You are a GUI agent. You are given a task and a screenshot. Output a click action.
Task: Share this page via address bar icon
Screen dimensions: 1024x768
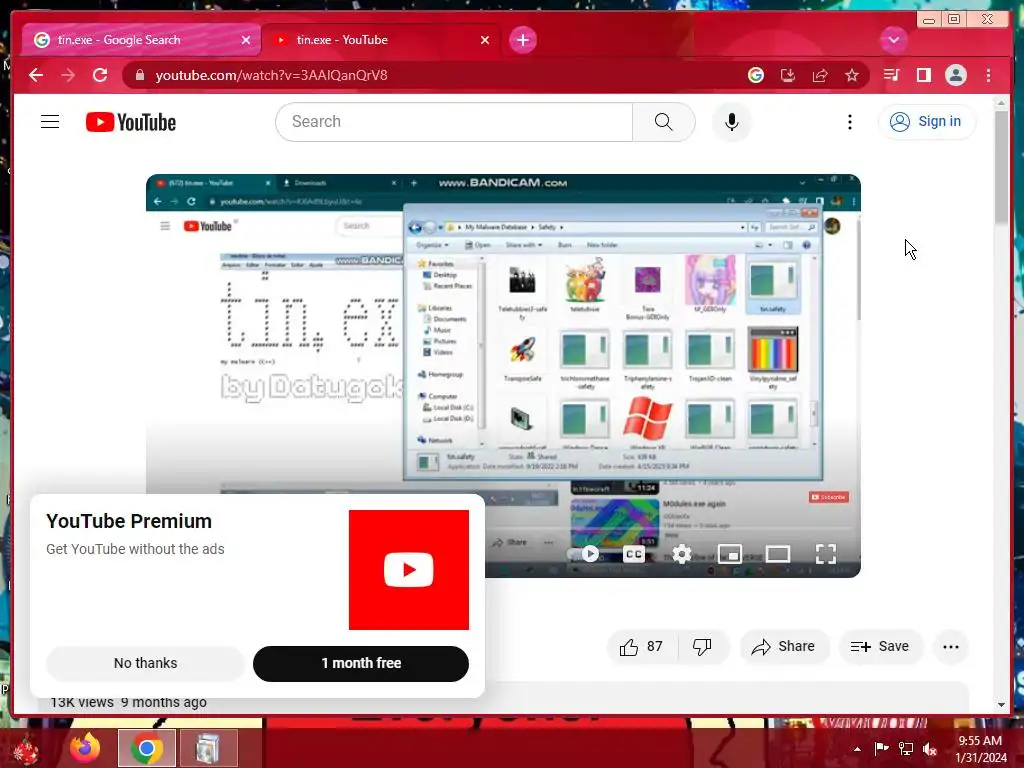820,75
